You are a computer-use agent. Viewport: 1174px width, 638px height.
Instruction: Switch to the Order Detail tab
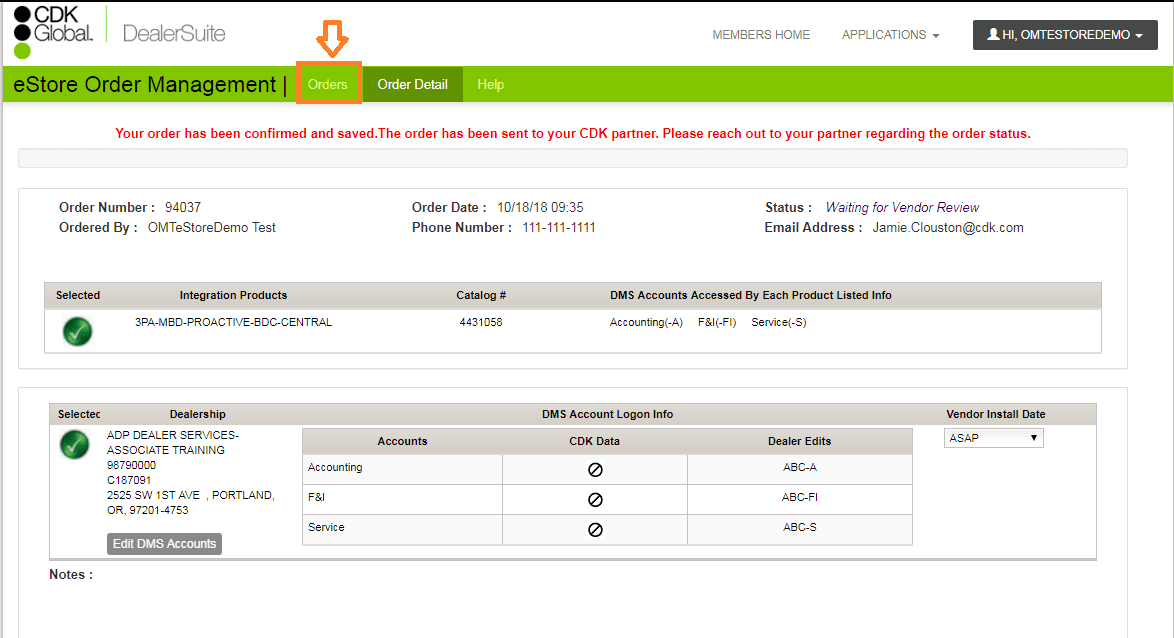point(412,84)
